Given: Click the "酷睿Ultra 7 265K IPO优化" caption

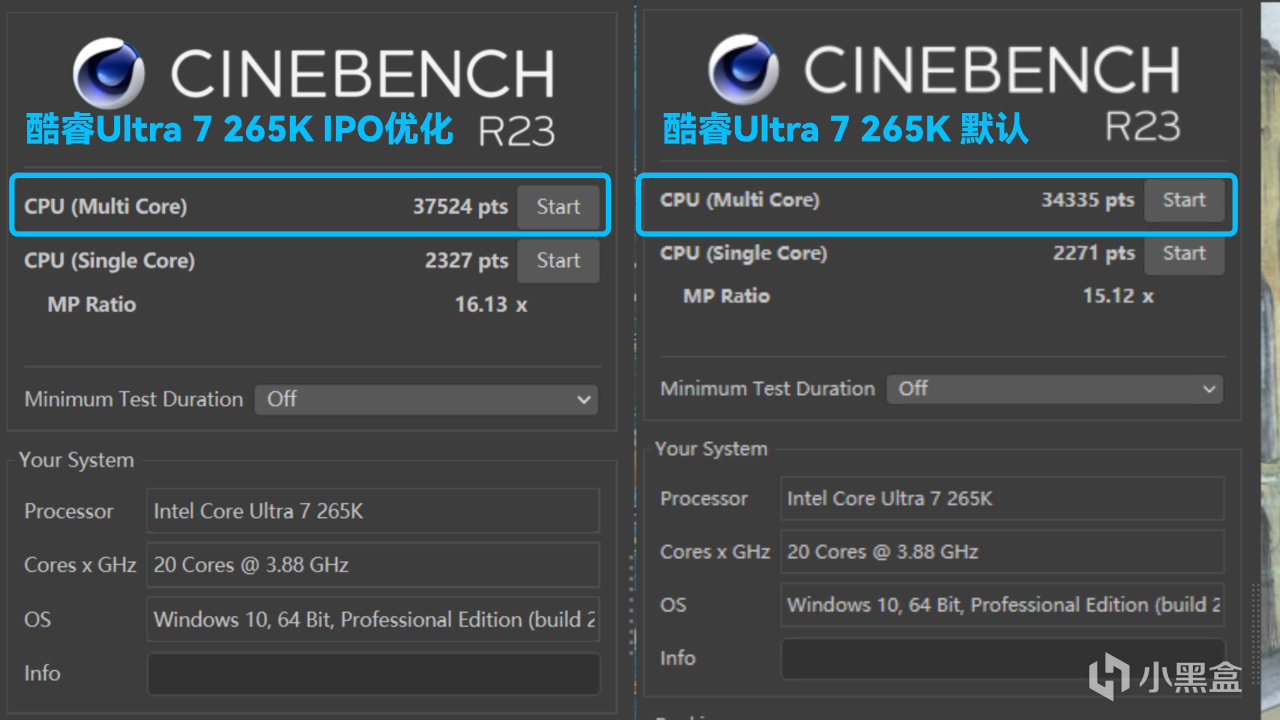Looking at the screenshot, I should coord(239,130).
